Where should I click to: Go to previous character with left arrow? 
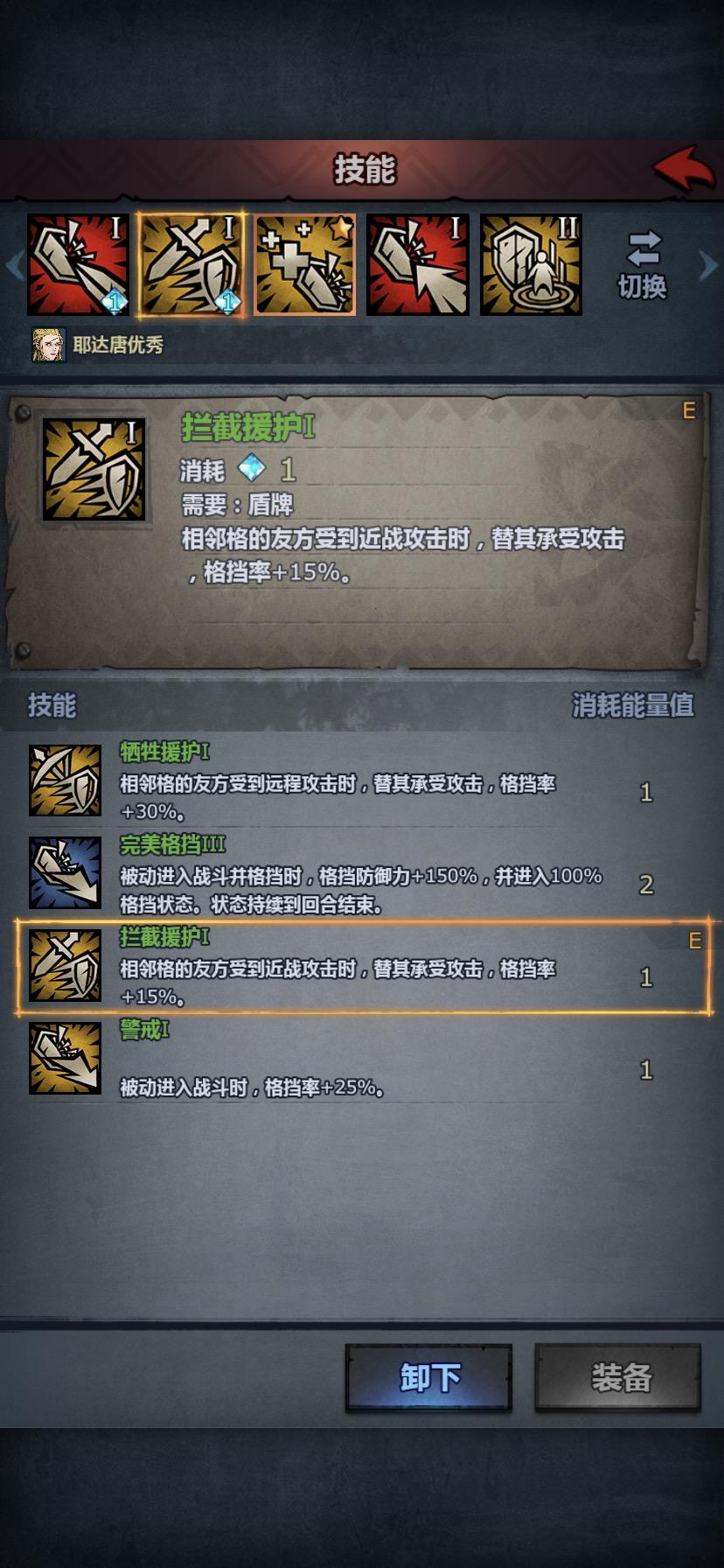point(13,264)
